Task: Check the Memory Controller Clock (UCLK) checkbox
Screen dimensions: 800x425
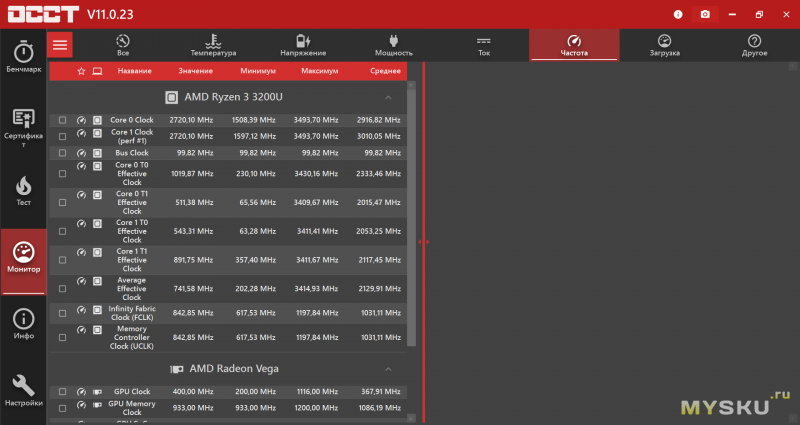Action: coord(62,338)
